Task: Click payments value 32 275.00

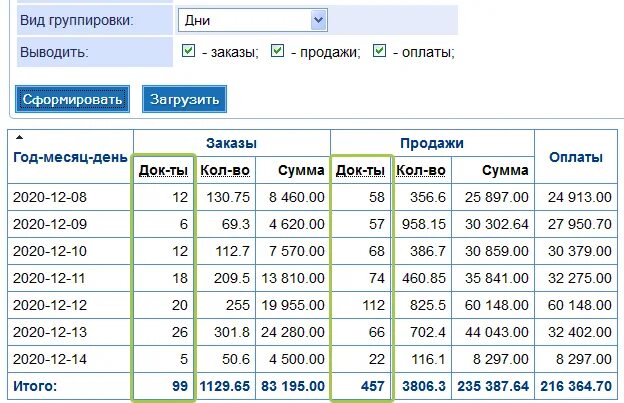Action: [580, 278]
